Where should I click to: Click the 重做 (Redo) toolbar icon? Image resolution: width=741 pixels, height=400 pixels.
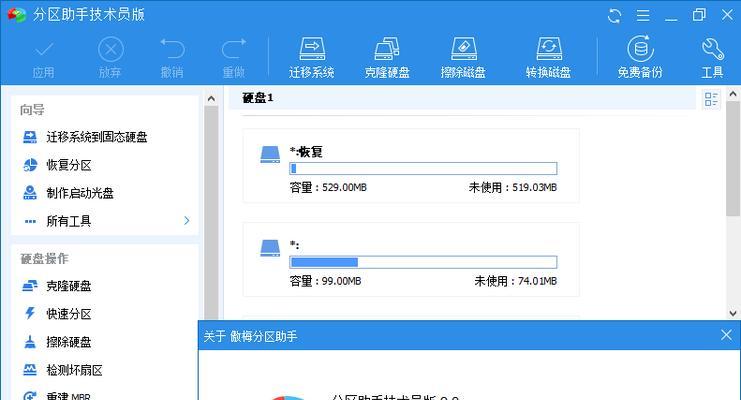click(234, 58)
